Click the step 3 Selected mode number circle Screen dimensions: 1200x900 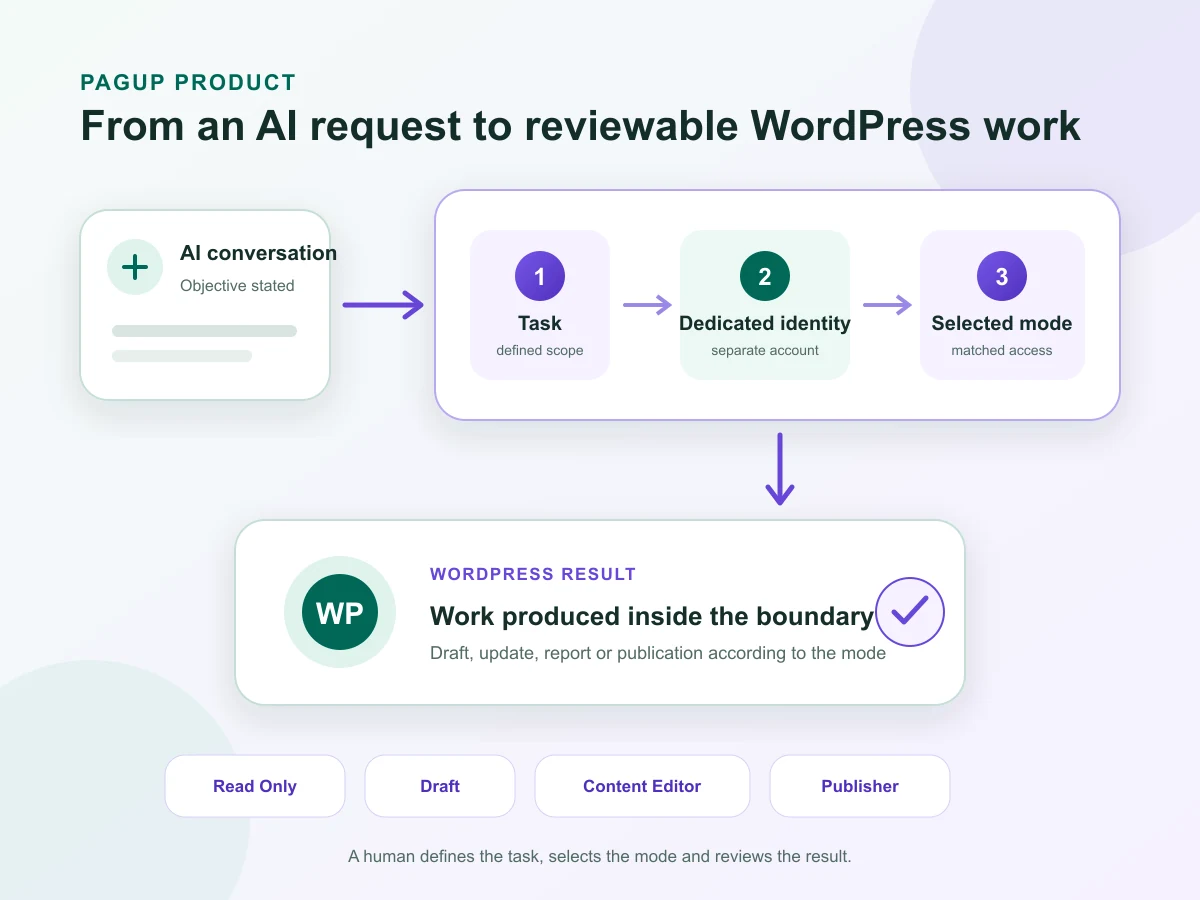tap(1002, 277)
